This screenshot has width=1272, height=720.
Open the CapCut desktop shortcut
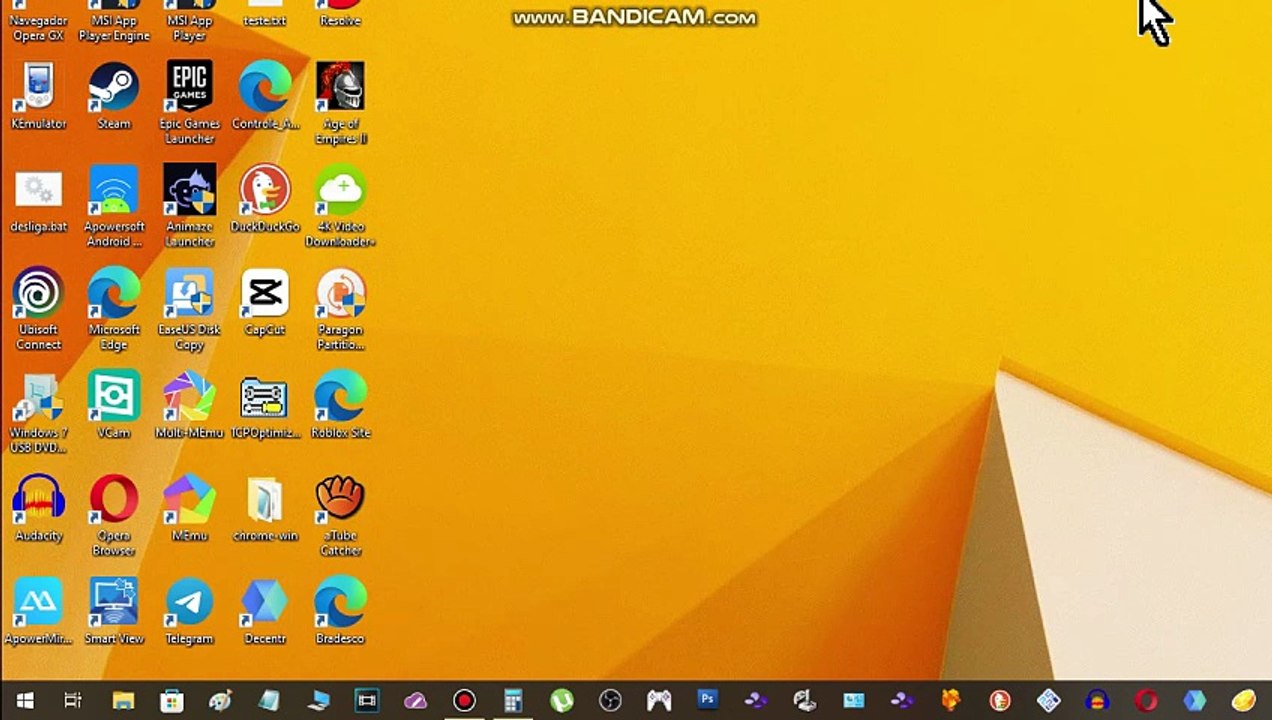pyautogui.click(x=265, y=303)
